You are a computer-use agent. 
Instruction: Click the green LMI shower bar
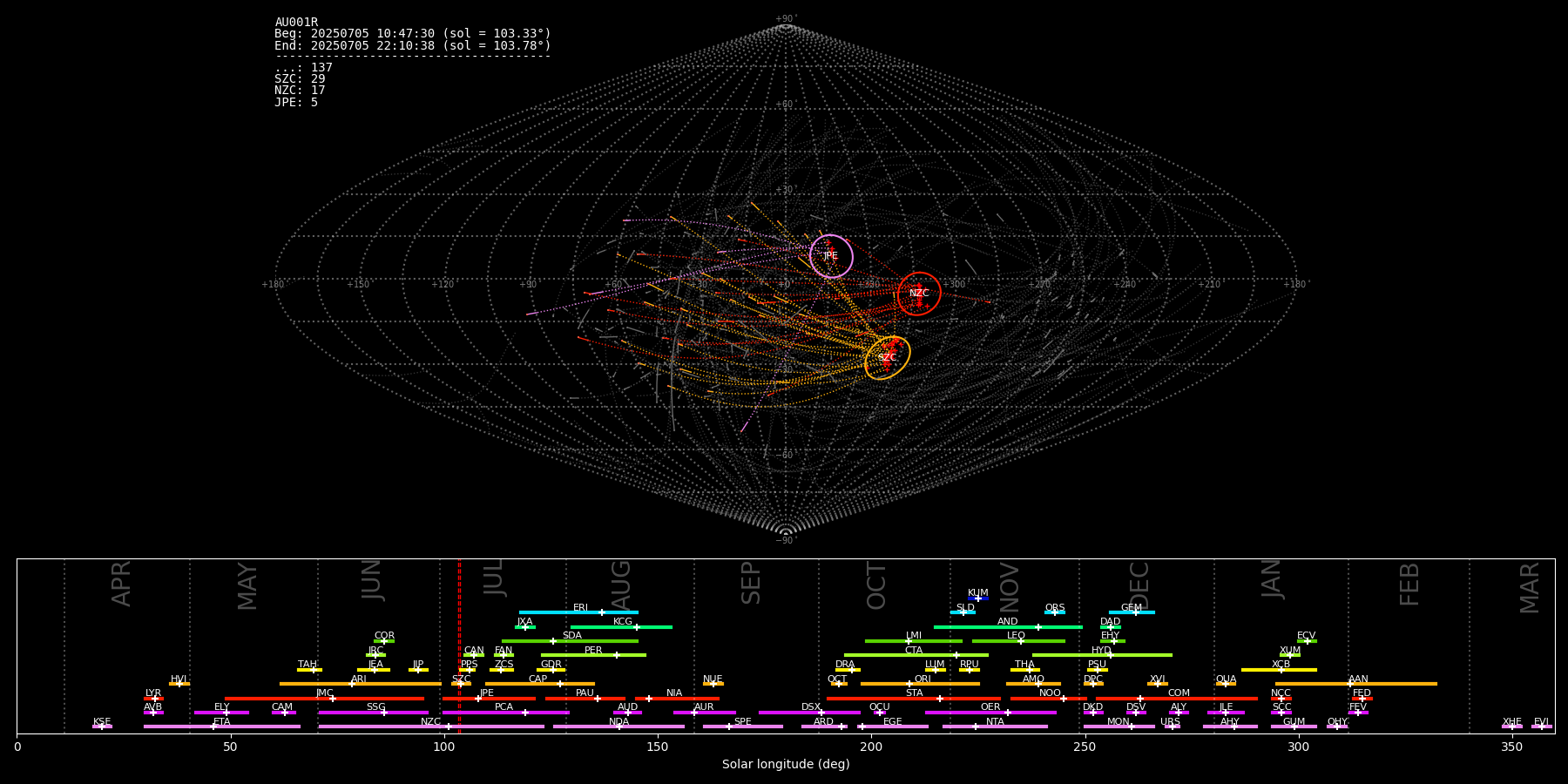[914, 641]
